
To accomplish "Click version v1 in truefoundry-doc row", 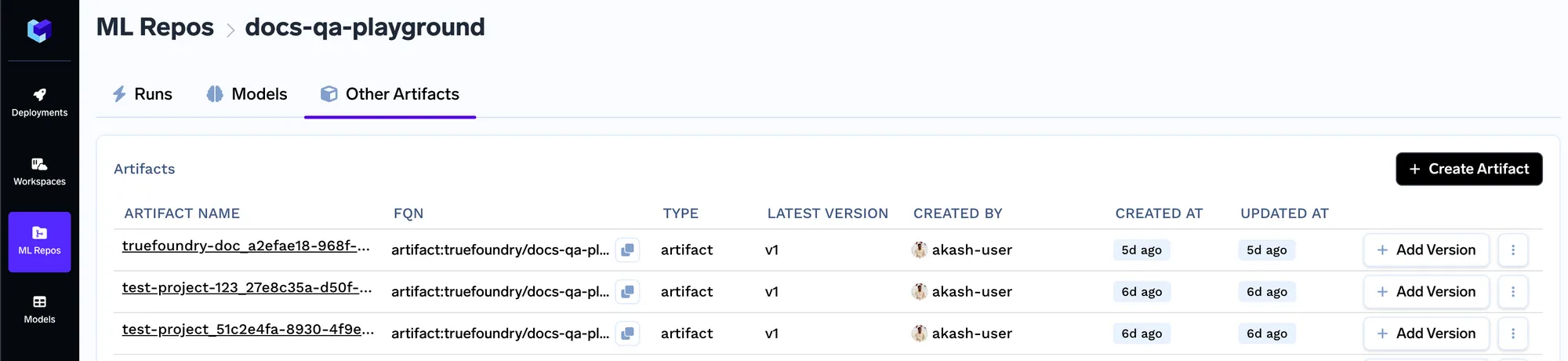I will pos(771,250).
